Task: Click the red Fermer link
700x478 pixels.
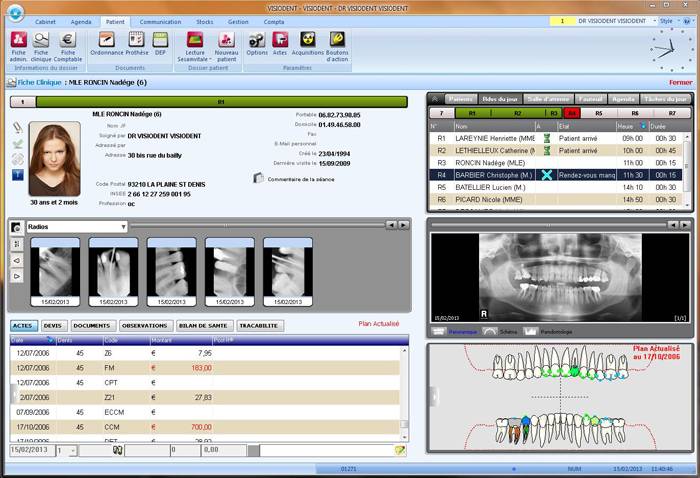Action: click(x=680, y=82)
